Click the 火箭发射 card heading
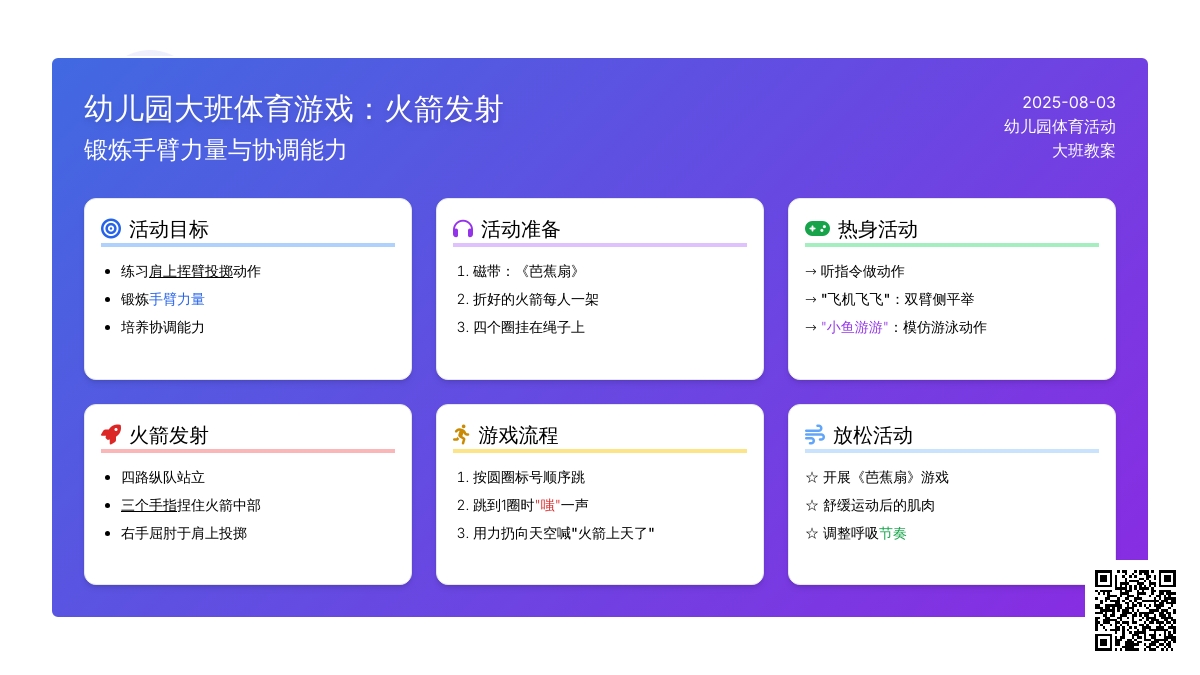1200x675 pixels. click(169, 435)
